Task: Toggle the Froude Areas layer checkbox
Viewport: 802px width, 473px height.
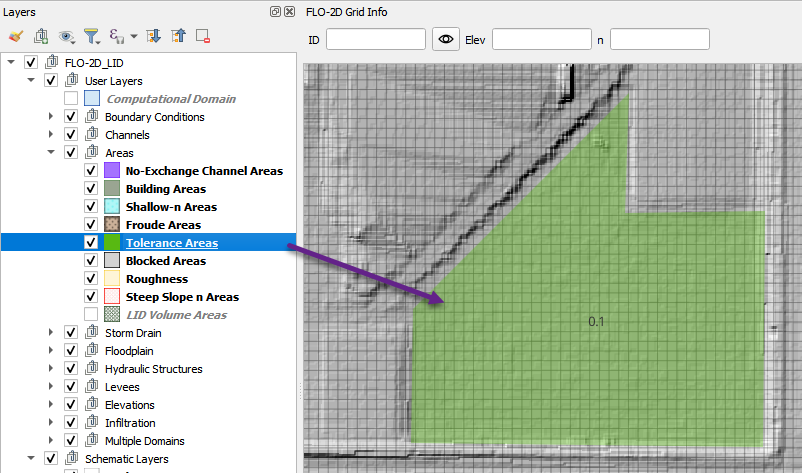Action: pos(91,225)
